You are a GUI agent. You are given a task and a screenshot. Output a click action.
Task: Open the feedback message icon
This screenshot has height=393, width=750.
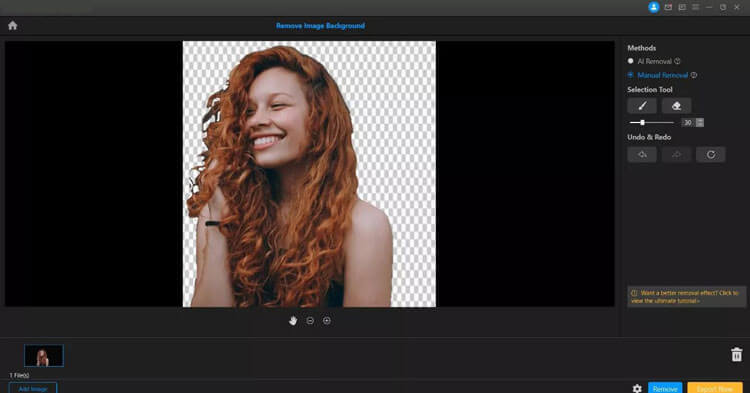click(x=682, y=7)
